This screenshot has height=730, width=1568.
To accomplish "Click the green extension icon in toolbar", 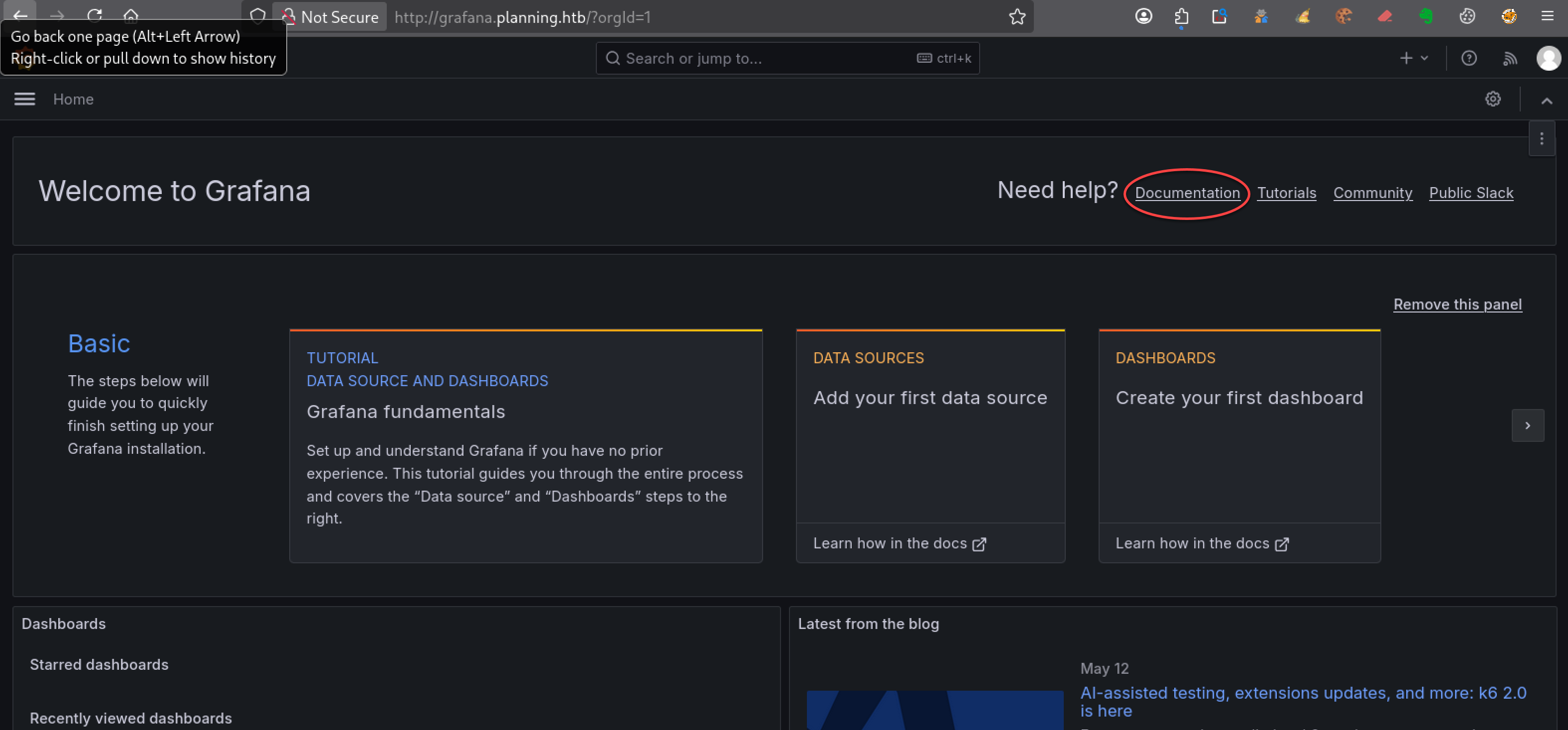I will (x=1426, y=16).
